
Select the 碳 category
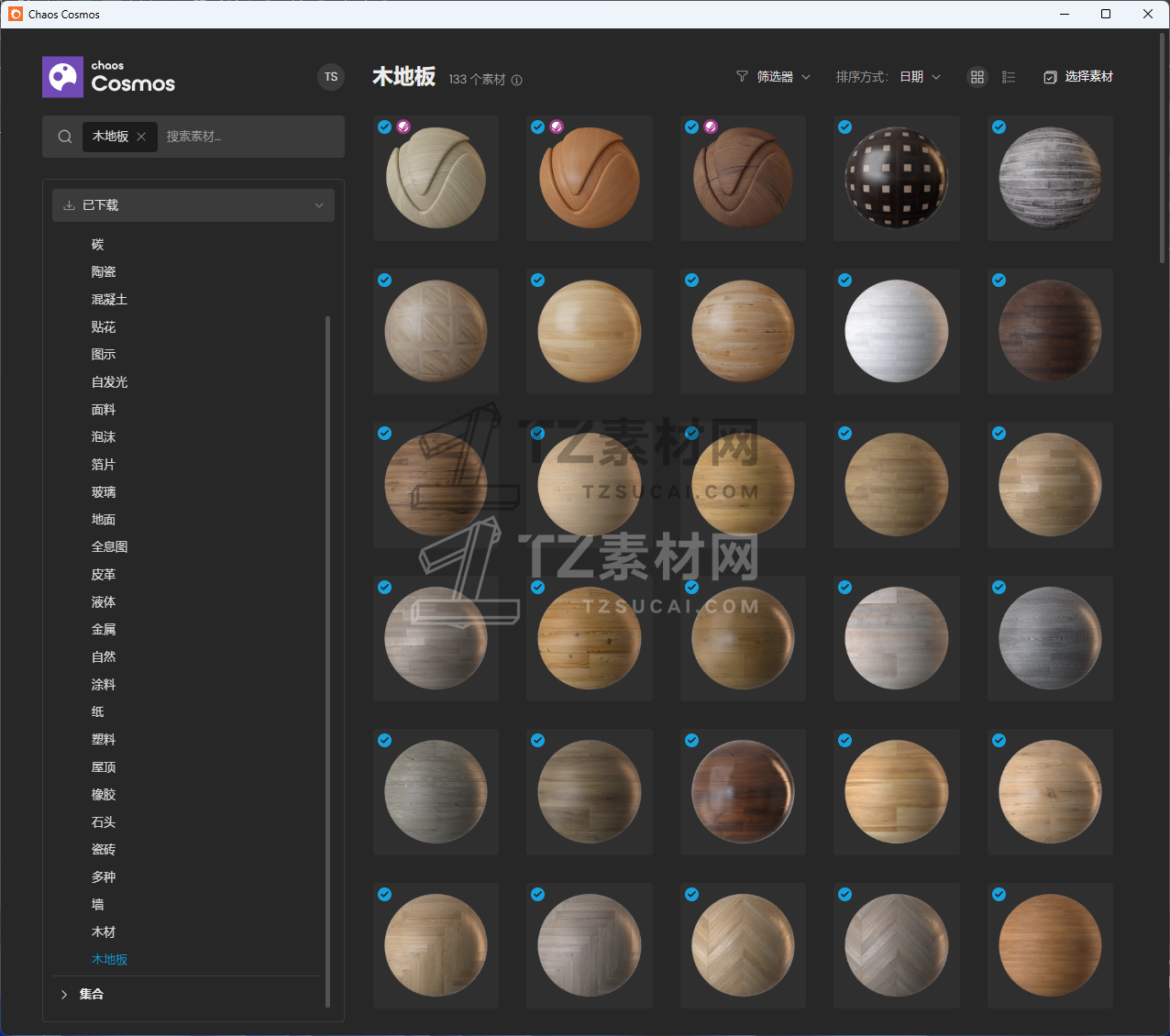pyautogui.click(x=98, y=245)
